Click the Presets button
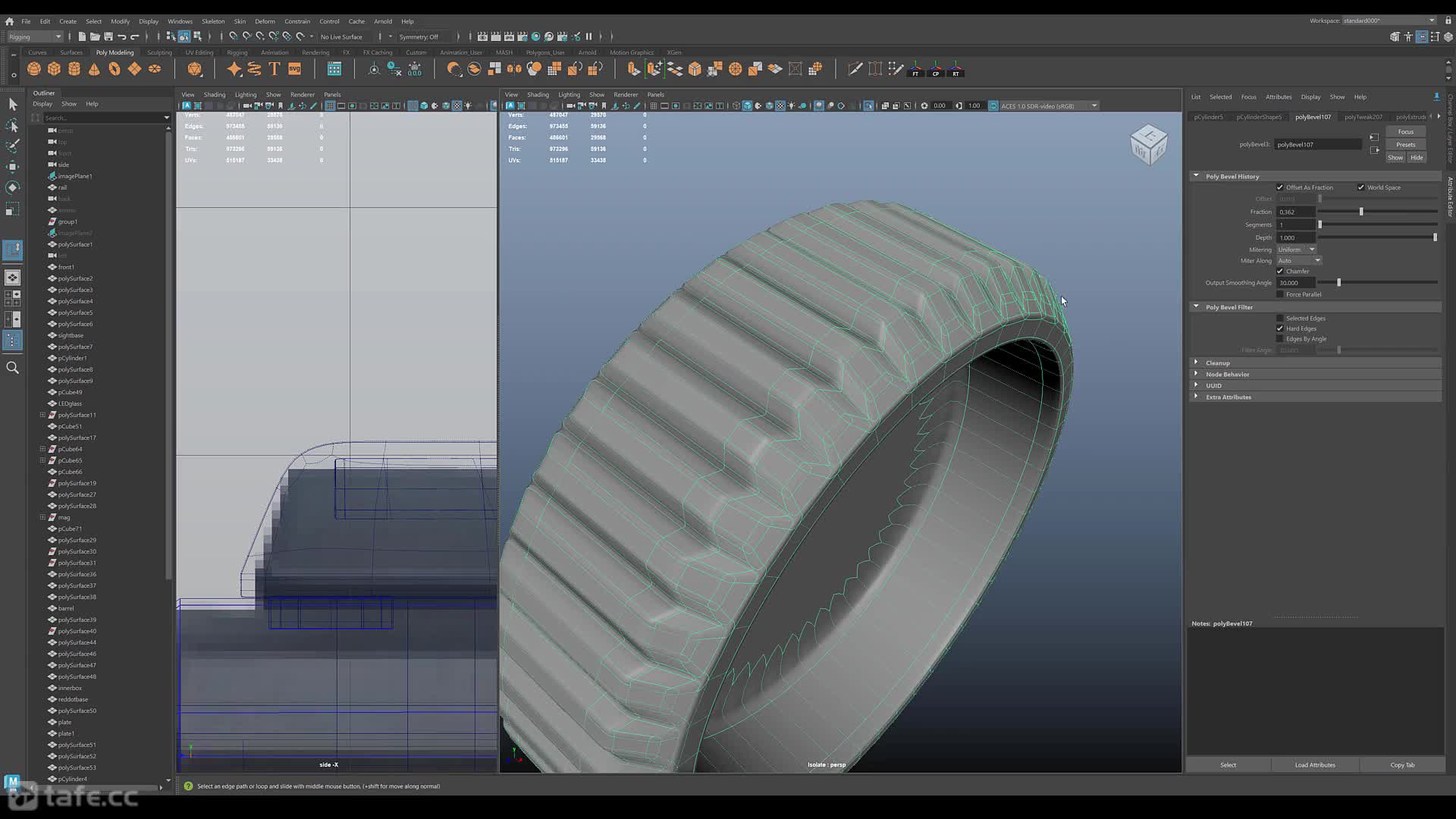The image size is (1456, 819). pos(1405,145)
